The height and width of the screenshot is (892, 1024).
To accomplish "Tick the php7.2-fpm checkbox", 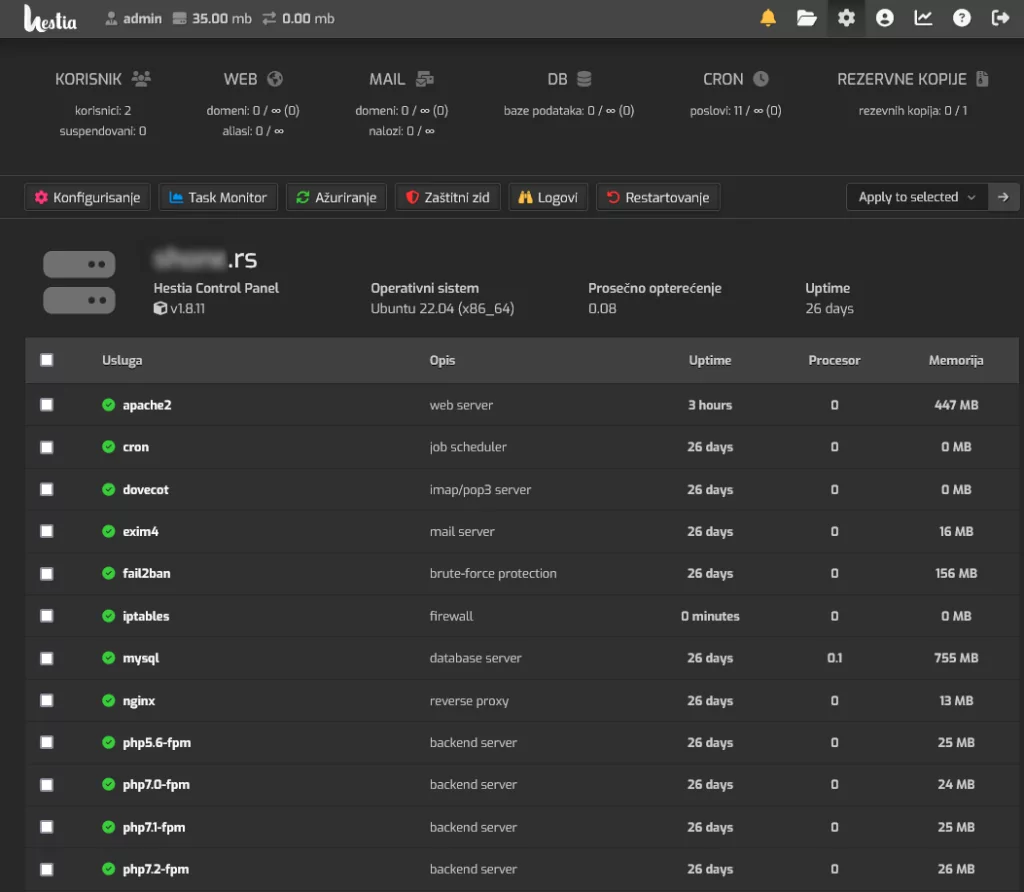I will coord(46,869).
